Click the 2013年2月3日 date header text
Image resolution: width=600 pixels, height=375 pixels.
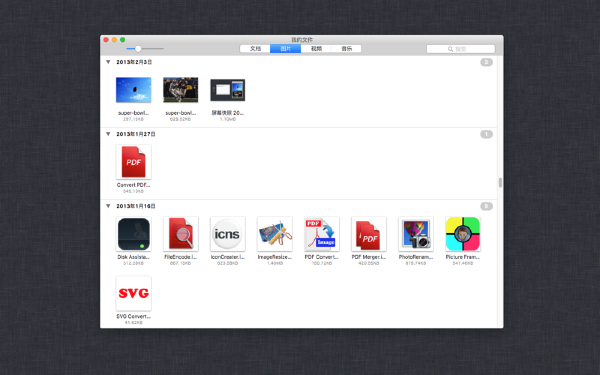click(134, 62)
